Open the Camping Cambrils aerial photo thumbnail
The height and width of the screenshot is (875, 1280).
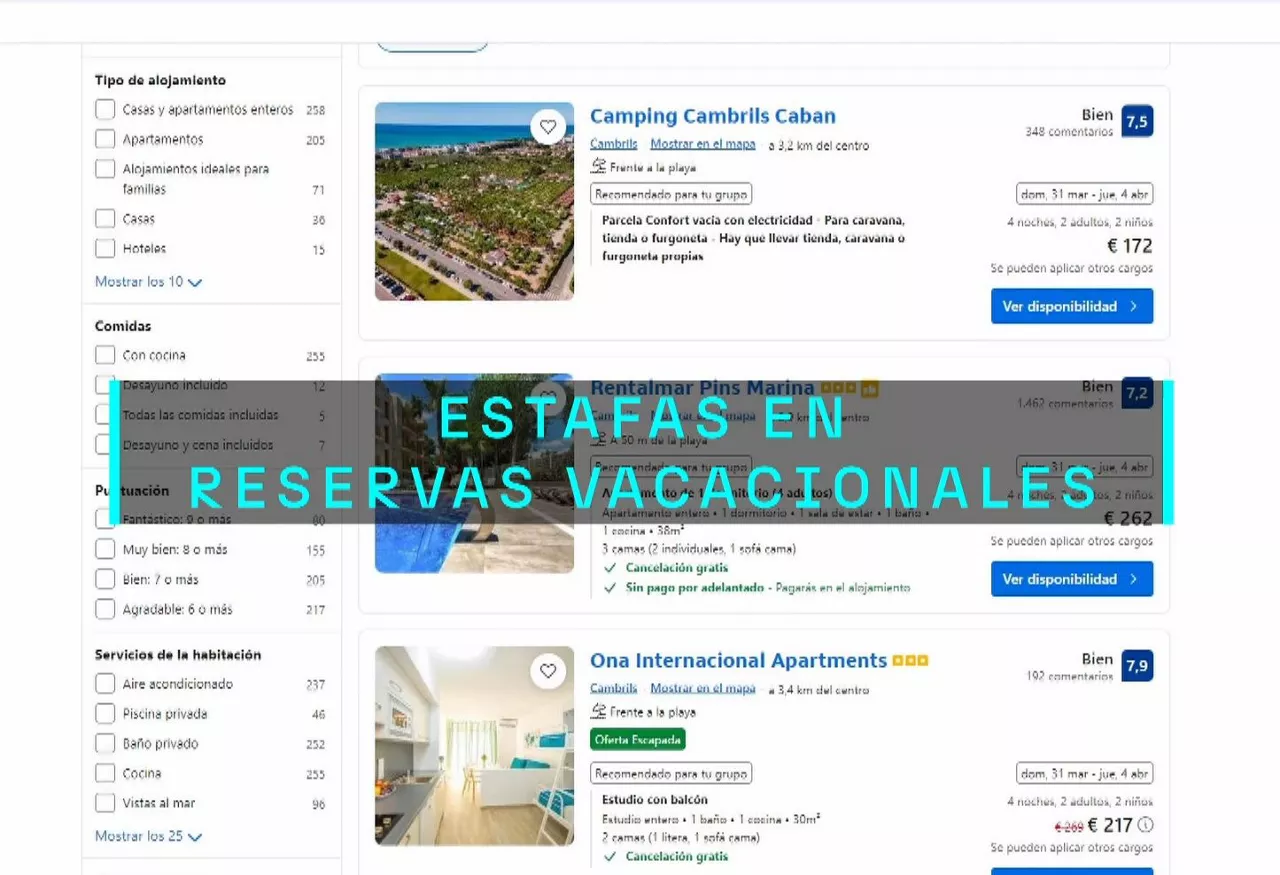tap(474, 201)
